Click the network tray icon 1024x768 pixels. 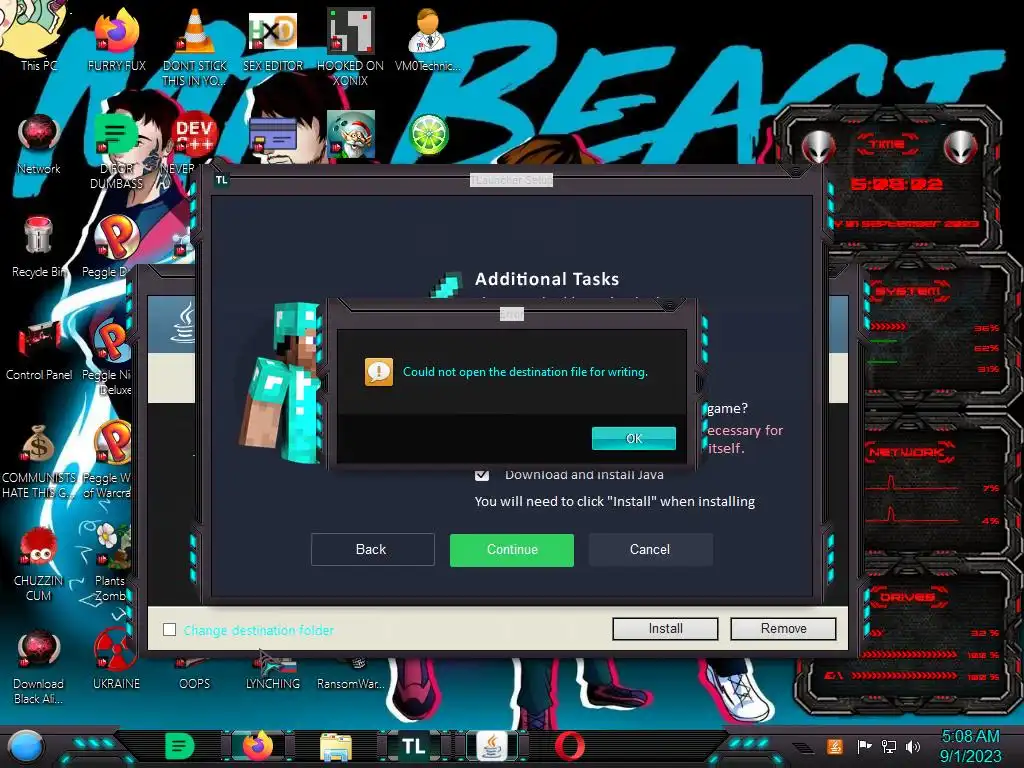coord(889,746)
